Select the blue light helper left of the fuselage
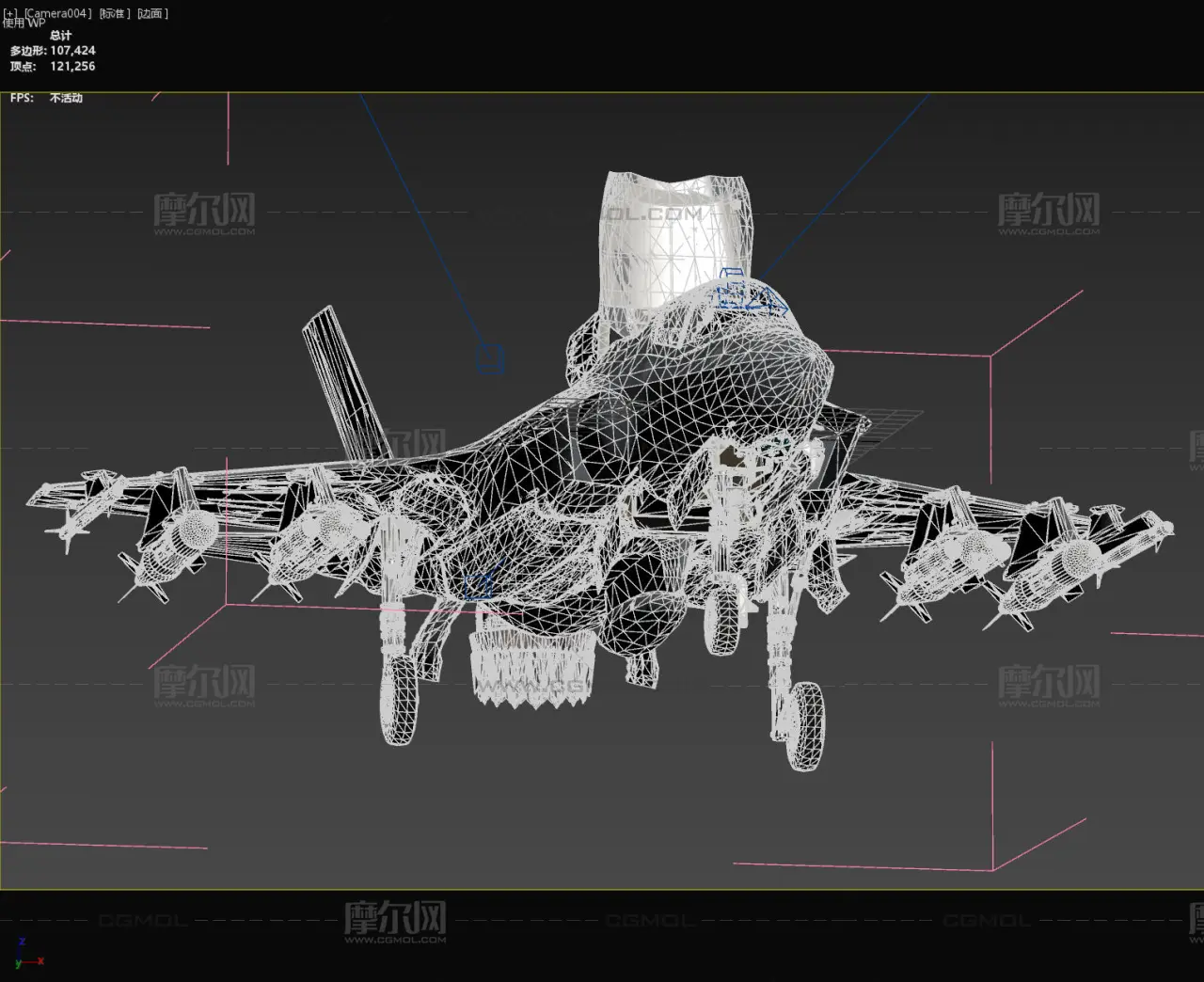The height and width of the screenshot is (982, 1204). pos(490,358)
